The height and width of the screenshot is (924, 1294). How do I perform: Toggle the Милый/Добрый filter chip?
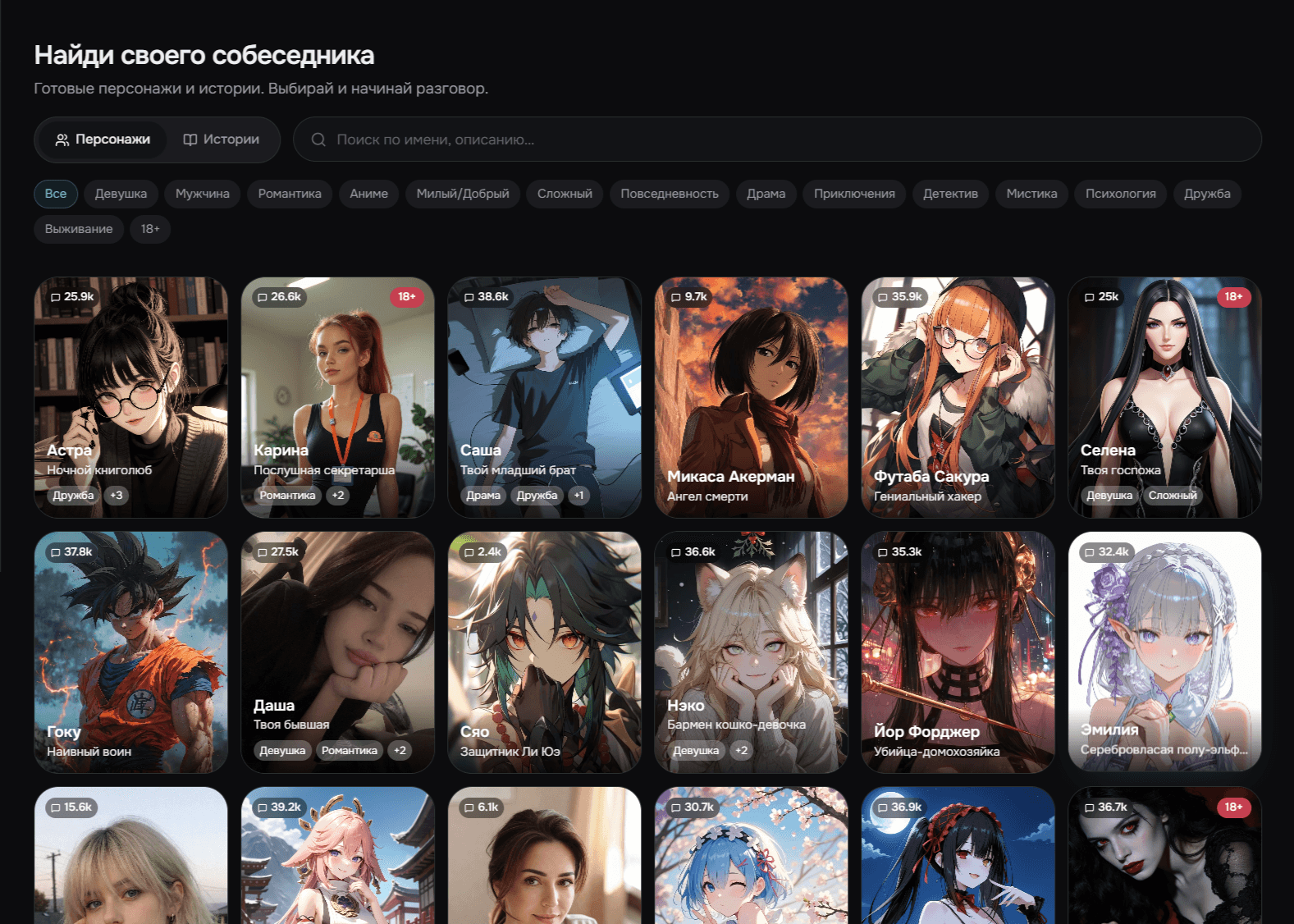(463, 194)
